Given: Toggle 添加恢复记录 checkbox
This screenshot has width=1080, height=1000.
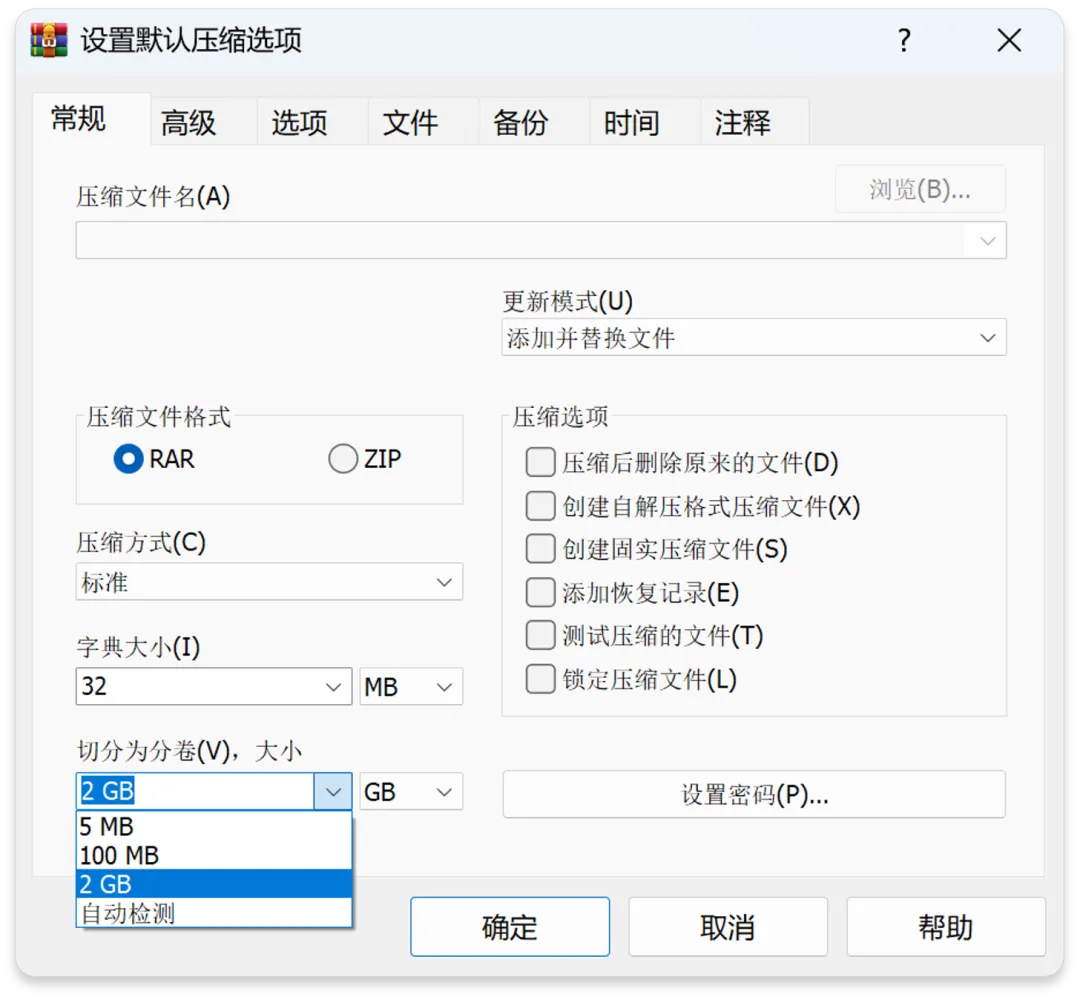Looking at the screenshot, I should tap(541, 593).
